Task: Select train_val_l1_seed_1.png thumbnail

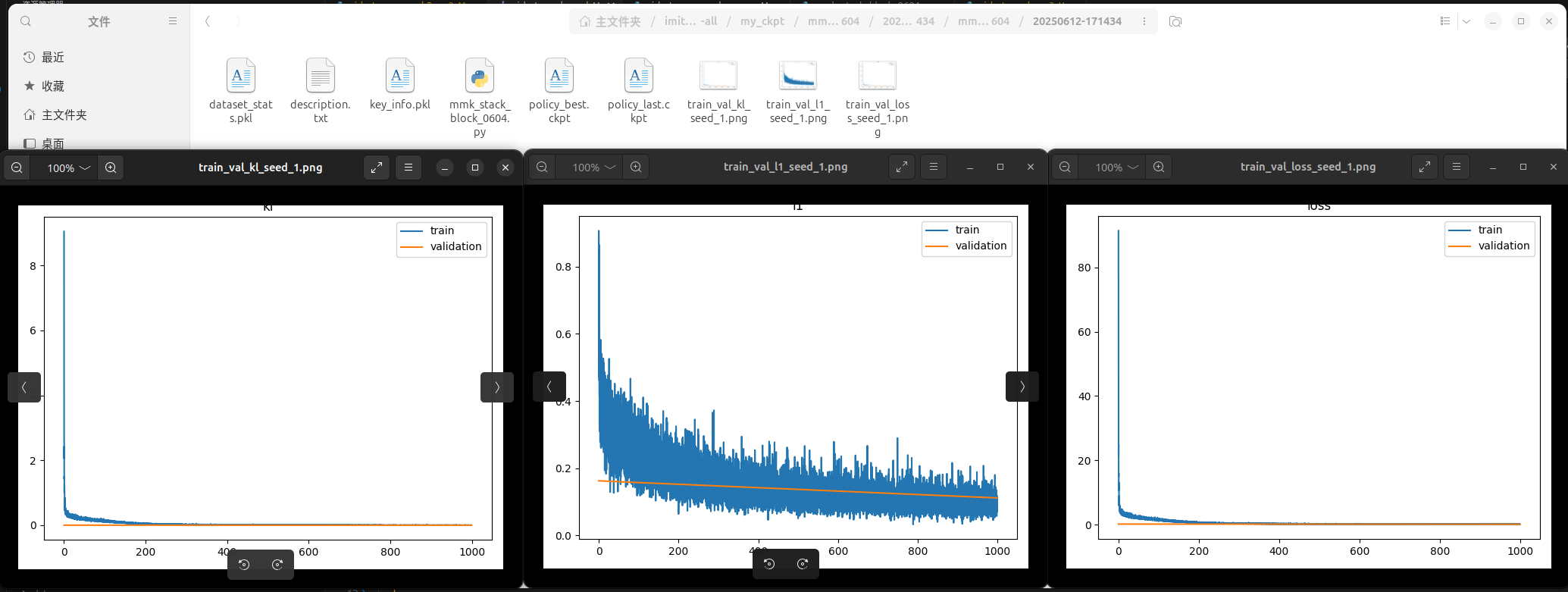Action: pyautogui.click(x=798, y=91)
